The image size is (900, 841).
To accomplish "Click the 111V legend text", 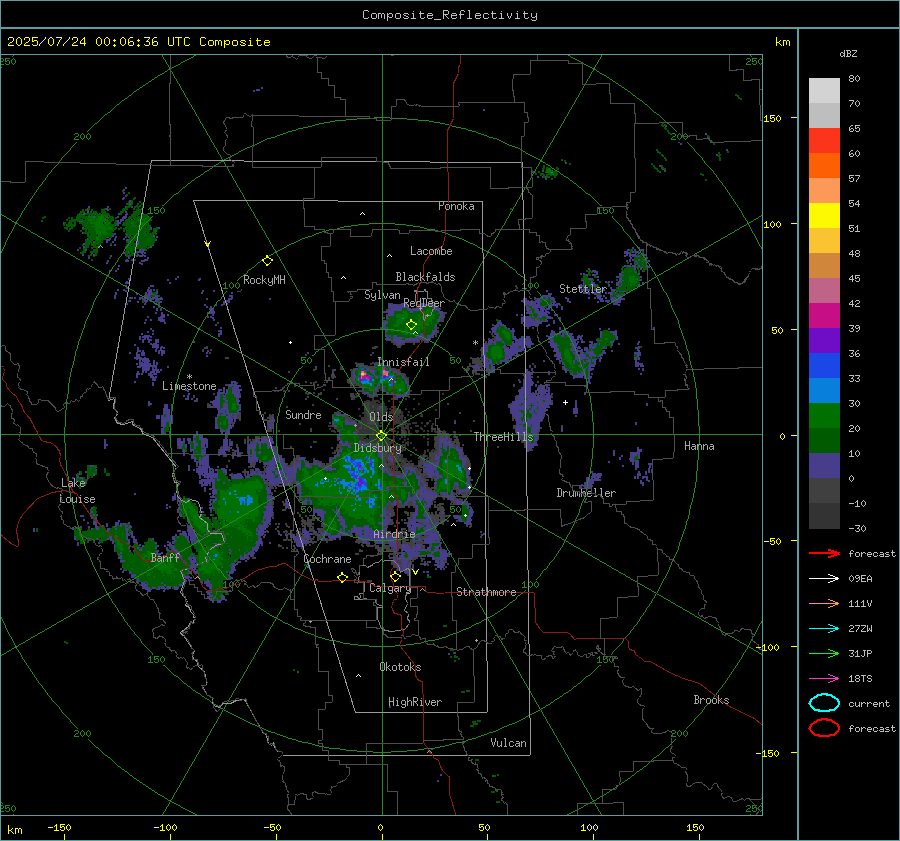I will pyautogui.click(x=860, y=603).
